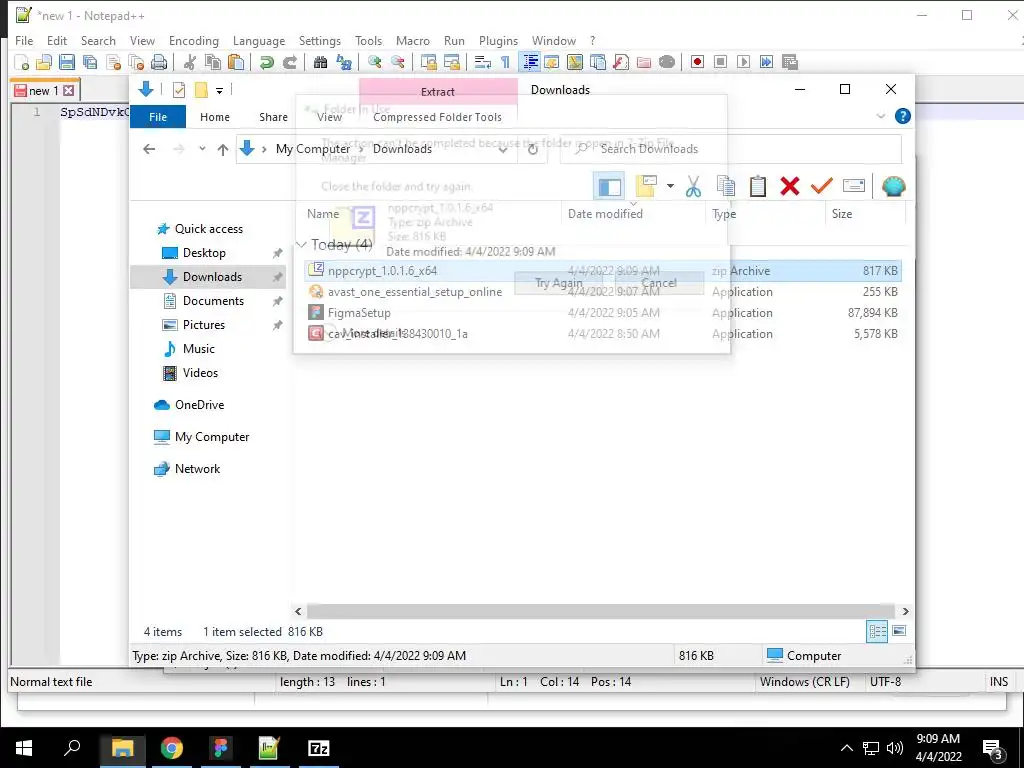Viewport: 1024px width, 768px height.
Task: Open dropdown arrow next to folder options
Action: [x=670, y=186]
